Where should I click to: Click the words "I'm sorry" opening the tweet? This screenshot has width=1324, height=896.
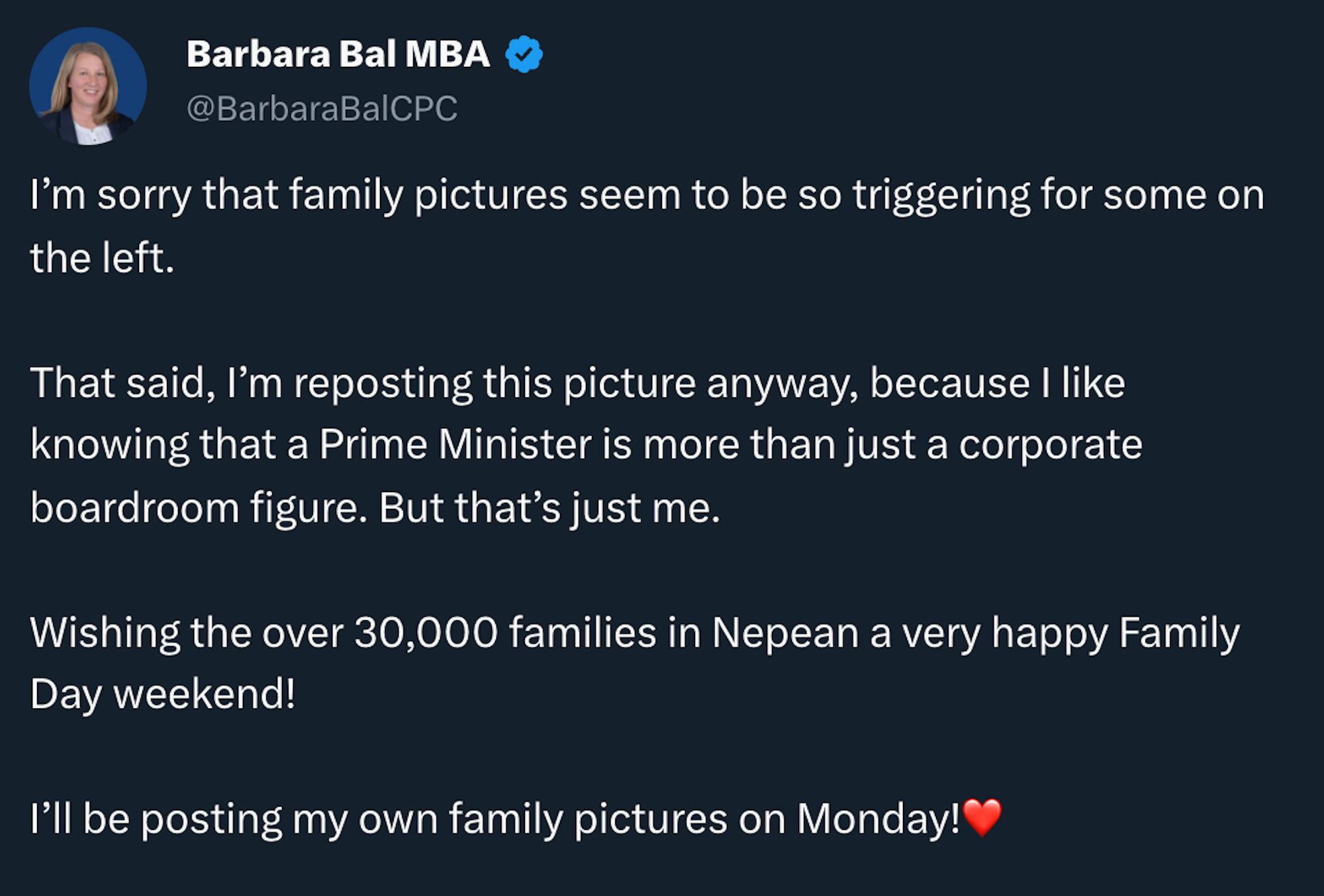coord(111,196)
